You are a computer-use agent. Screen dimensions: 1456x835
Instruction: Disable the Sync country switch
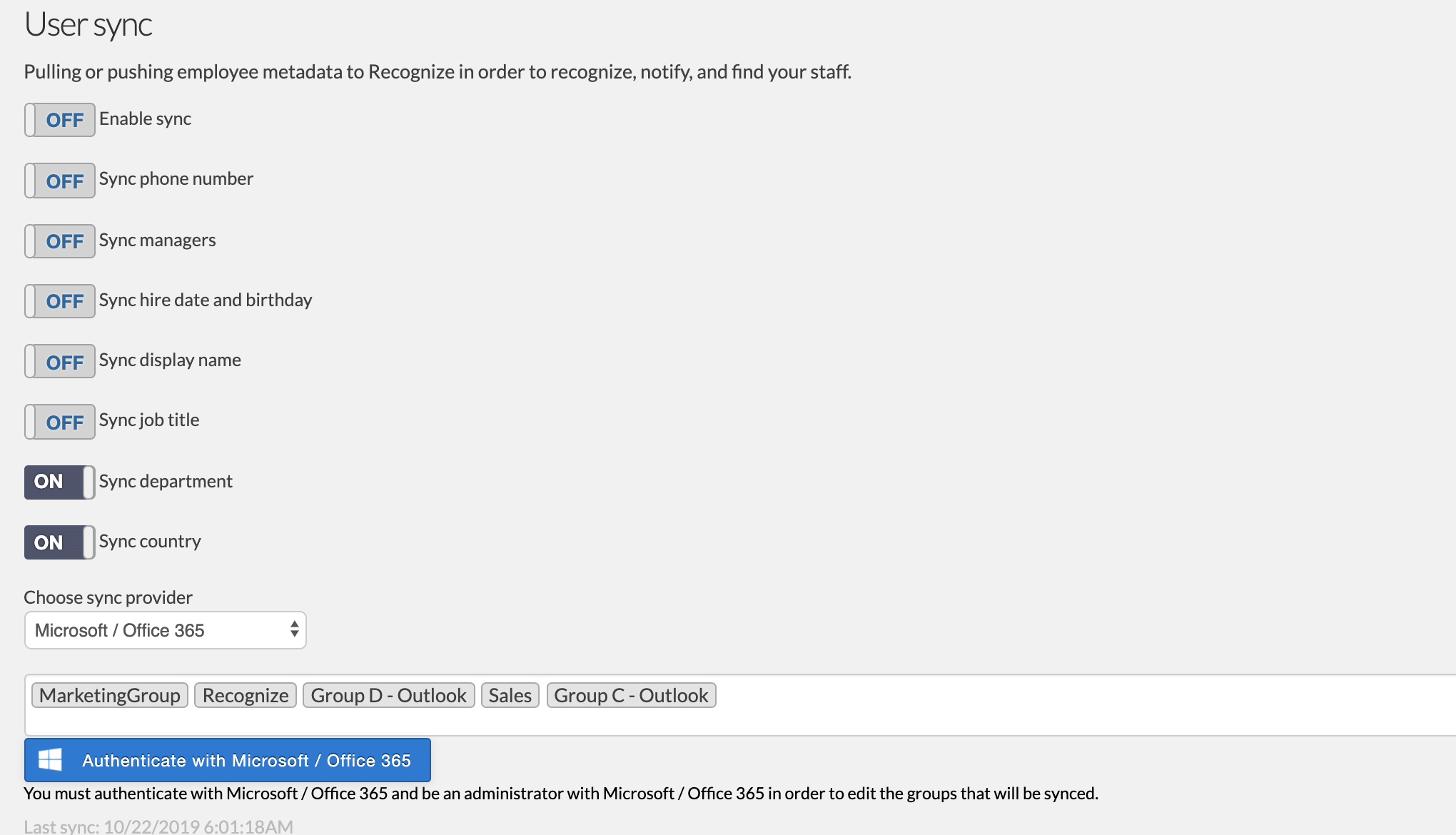pos(60,542)
